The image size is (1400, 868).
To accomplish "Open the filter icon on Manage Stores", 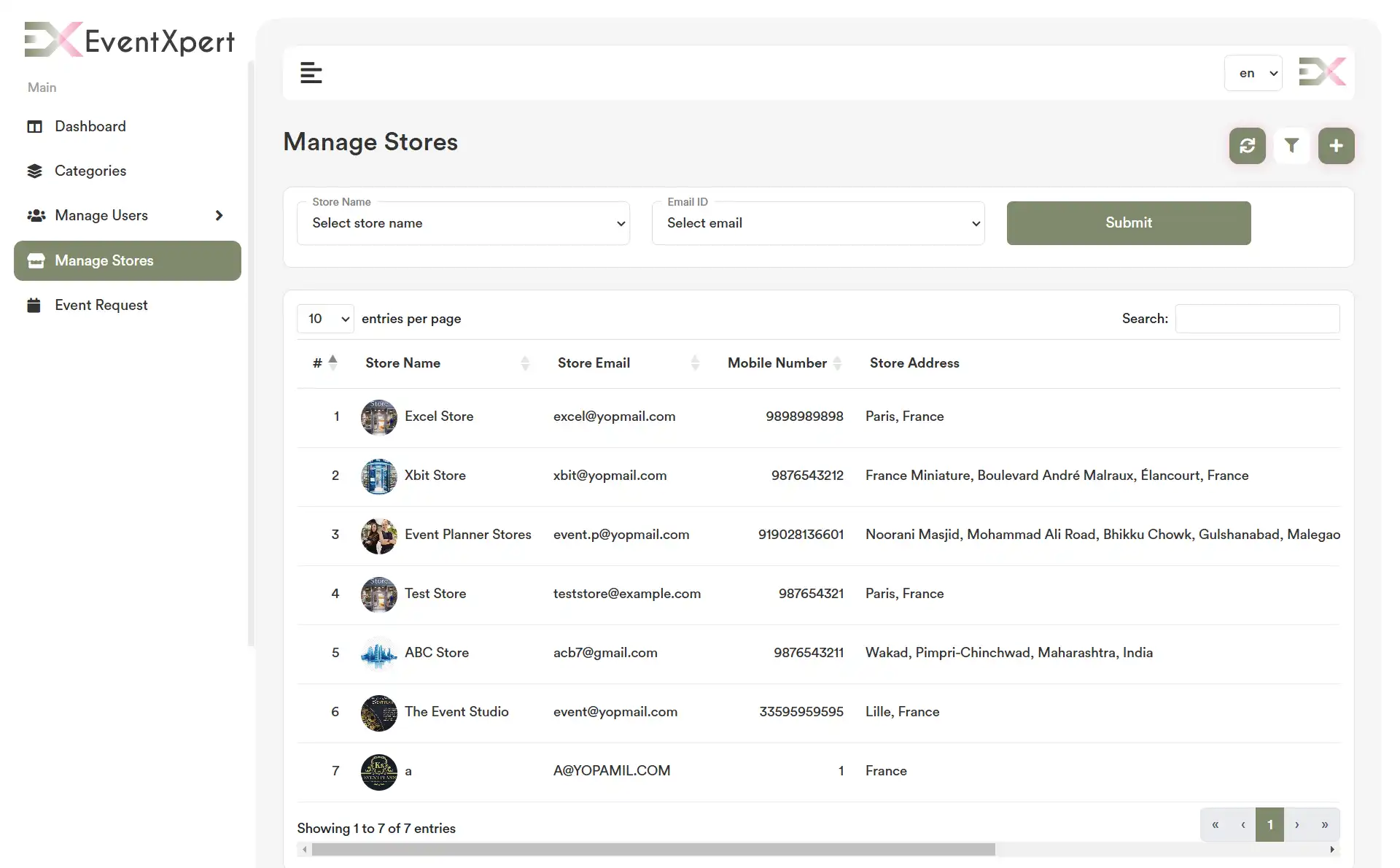I will [1291, 146].
